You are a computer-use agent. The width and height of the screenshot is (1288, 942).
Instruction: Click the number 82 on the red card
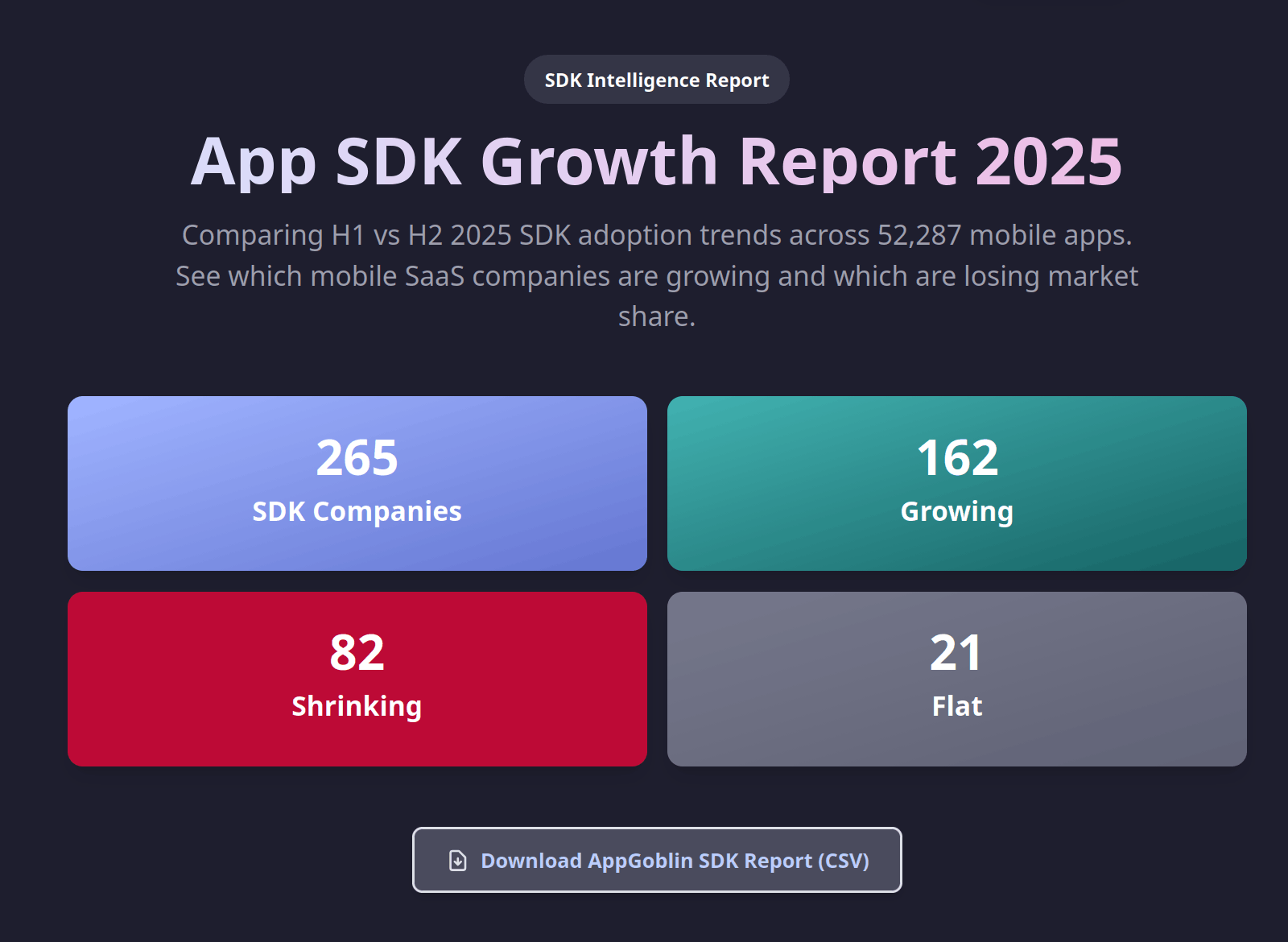click(357, 653)
